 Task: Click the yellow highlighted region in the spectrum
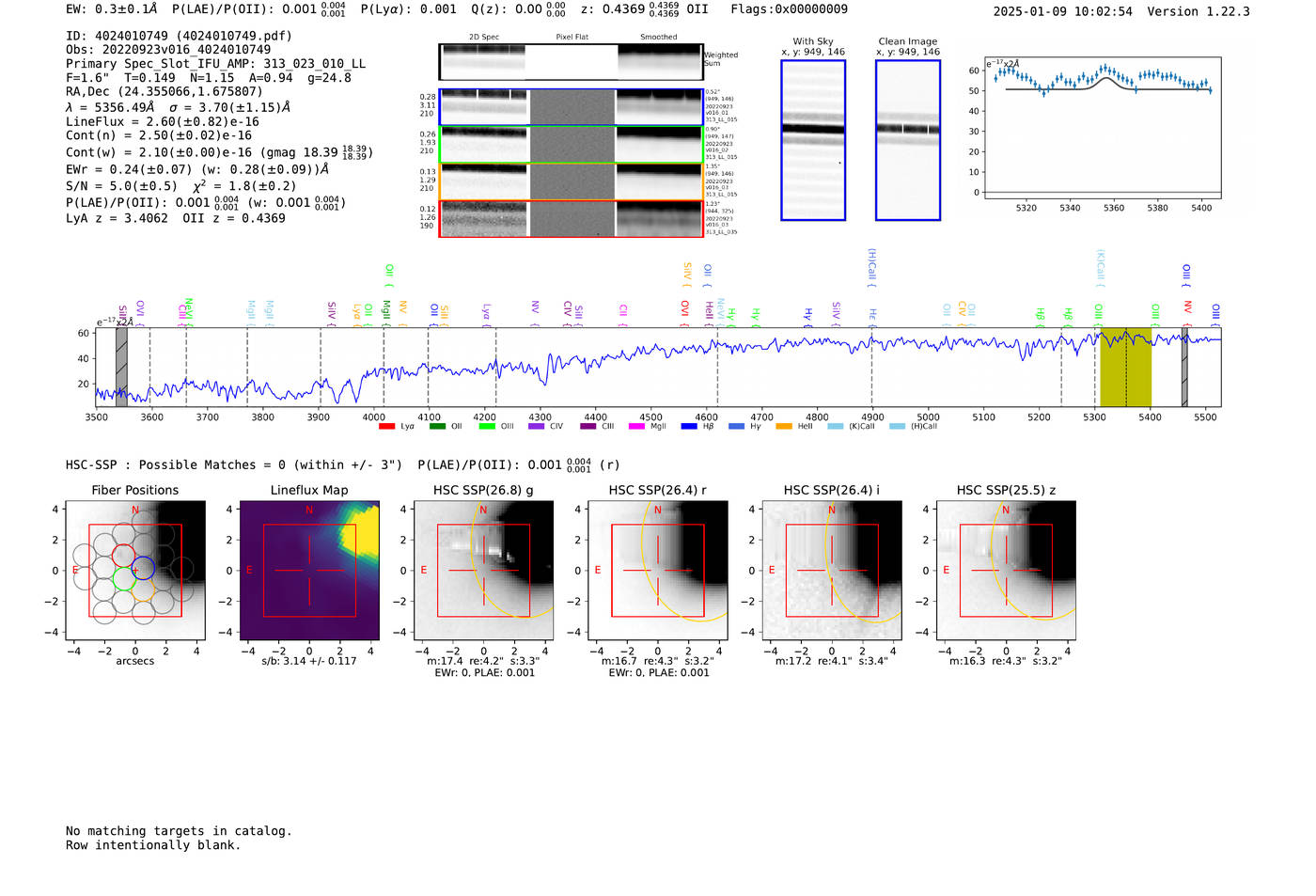[x=1125, y=367]
